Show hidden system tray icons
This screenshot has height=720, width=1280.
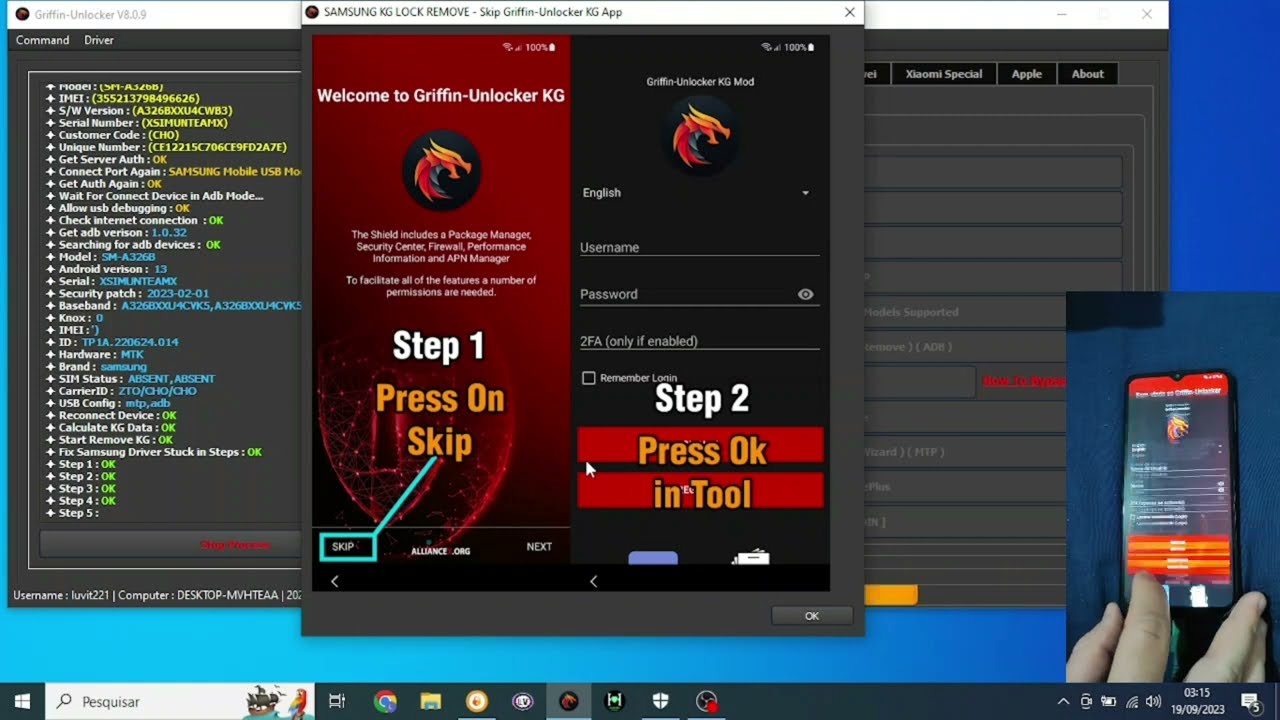1063,701
